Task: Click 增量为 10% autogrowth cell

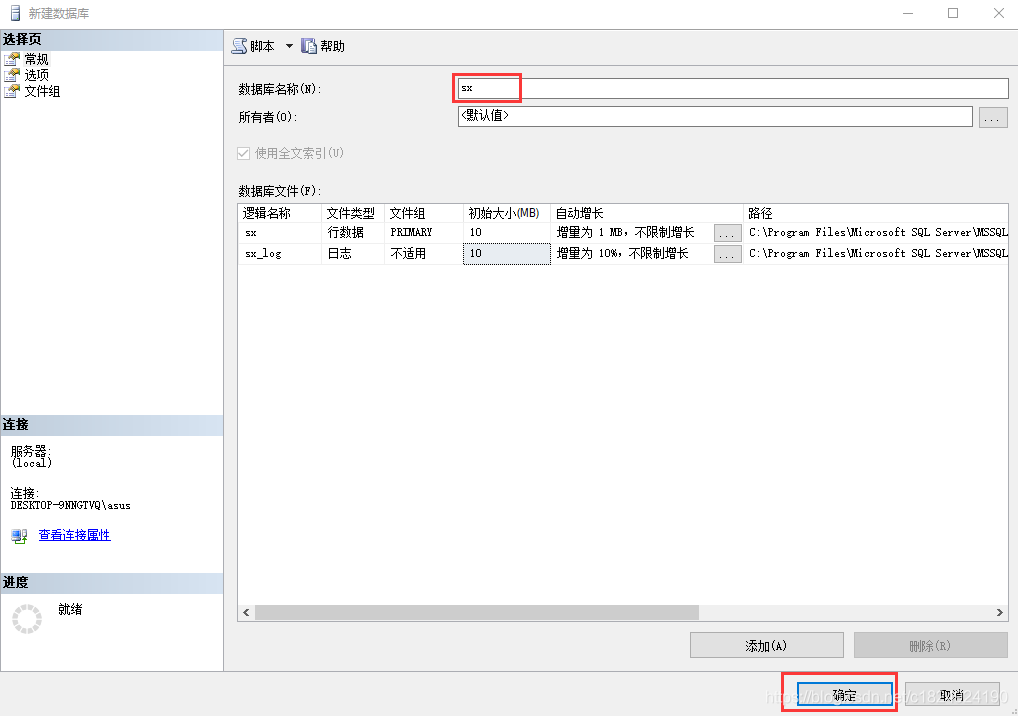Action: [x=632, y=253]
